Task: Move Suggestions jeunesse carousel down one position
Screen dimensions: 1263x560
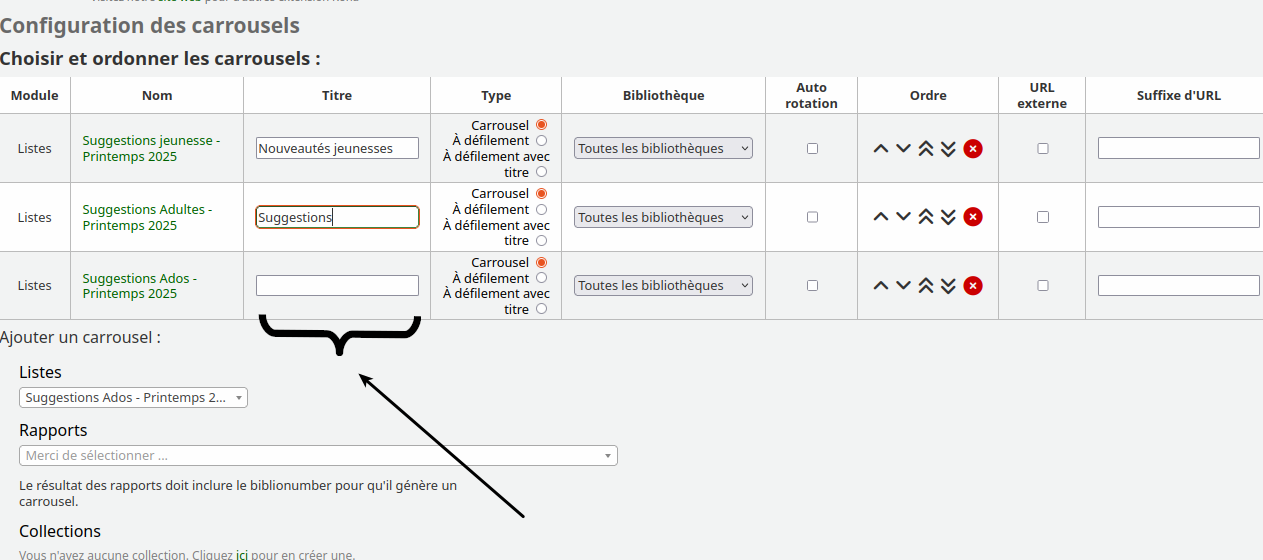Action: tap(903, 148)
